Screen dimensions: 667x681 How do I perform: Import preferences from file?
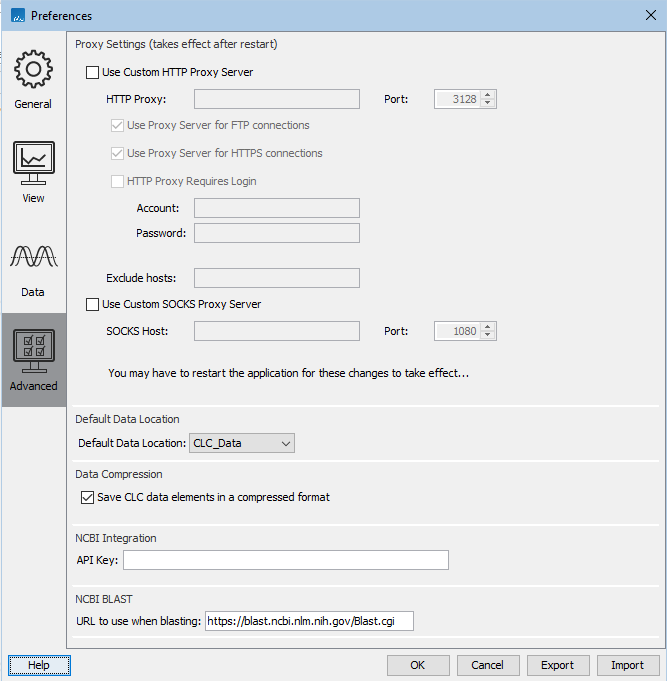pos(627,665)
